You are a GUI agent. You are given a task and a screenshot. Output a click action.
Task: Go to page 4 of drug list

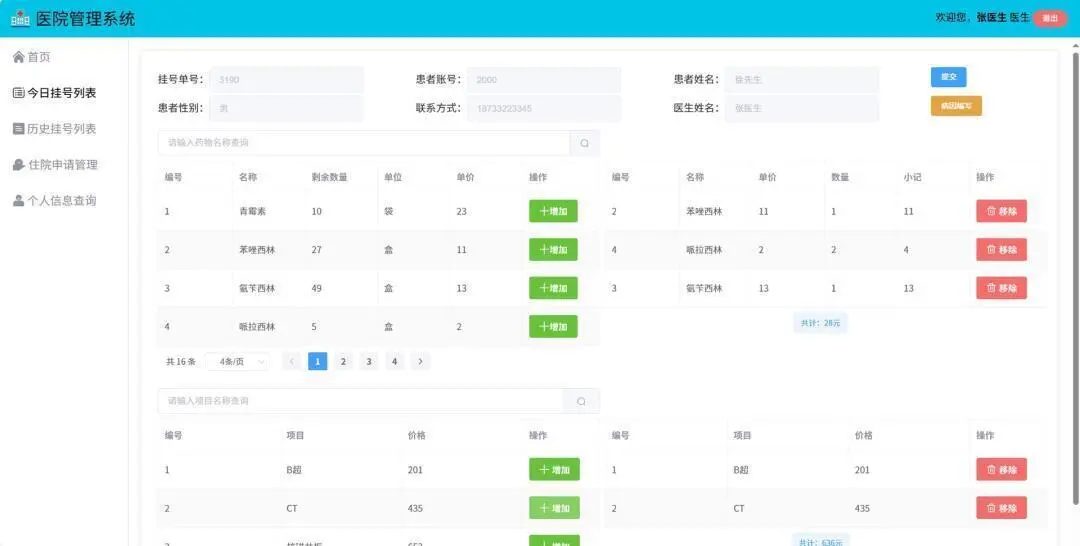click(x=395, y=361)
